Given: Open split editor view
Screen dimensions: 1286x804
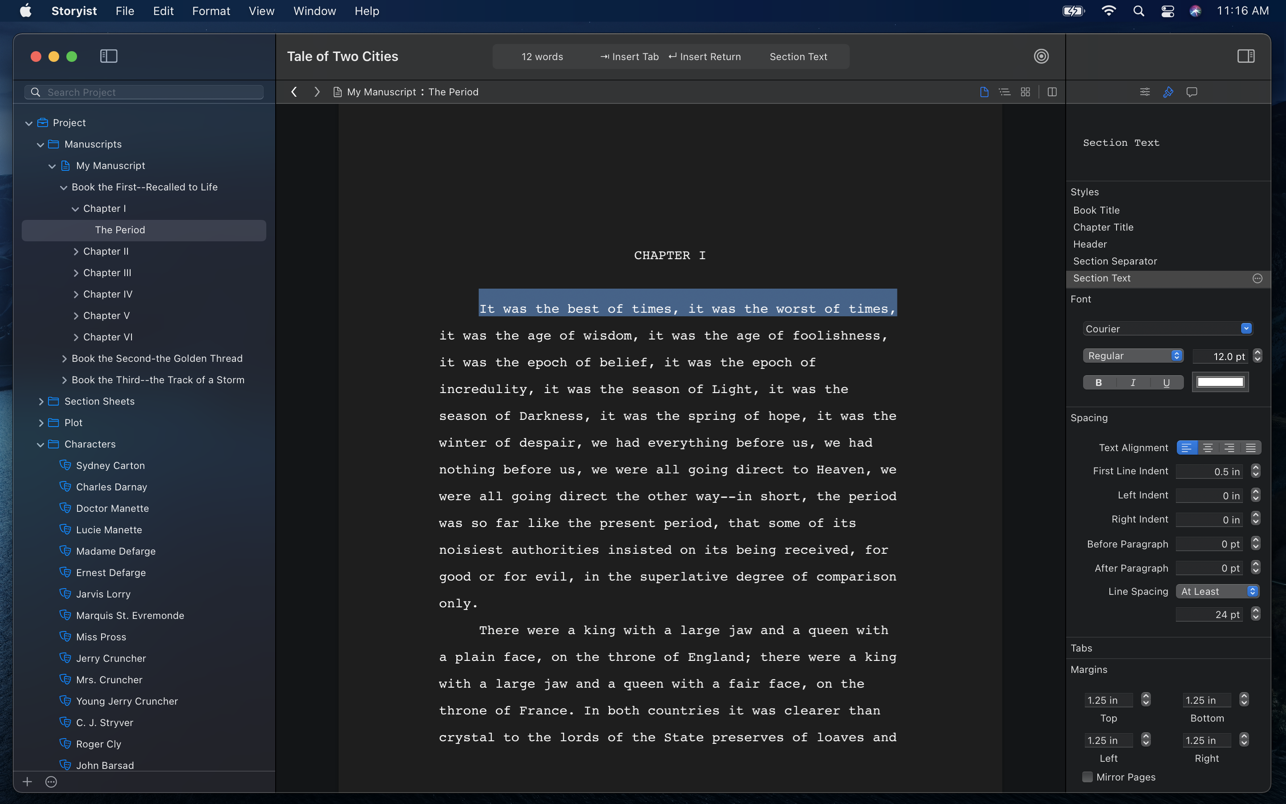Looking at the screenshot, I should pyautogui.click(x=1052, y=92).
